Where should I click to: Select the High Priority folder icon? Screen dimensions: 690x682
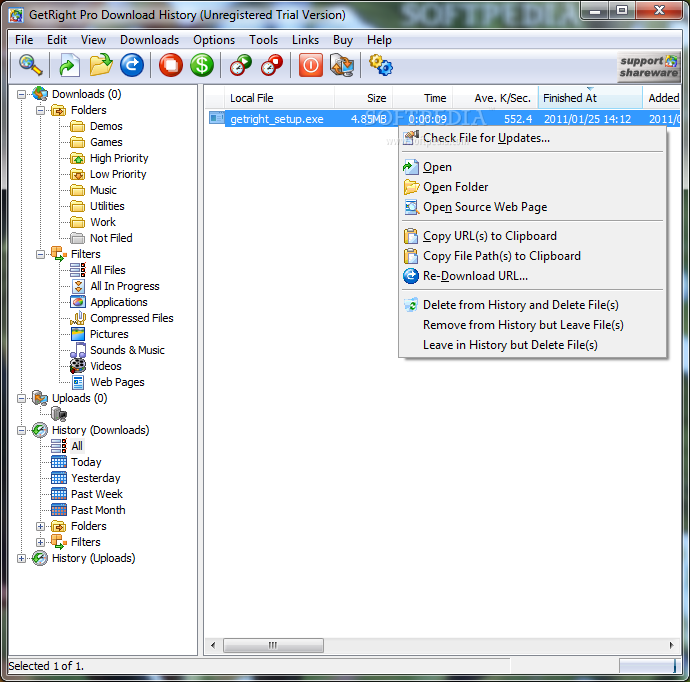point(77,158)
